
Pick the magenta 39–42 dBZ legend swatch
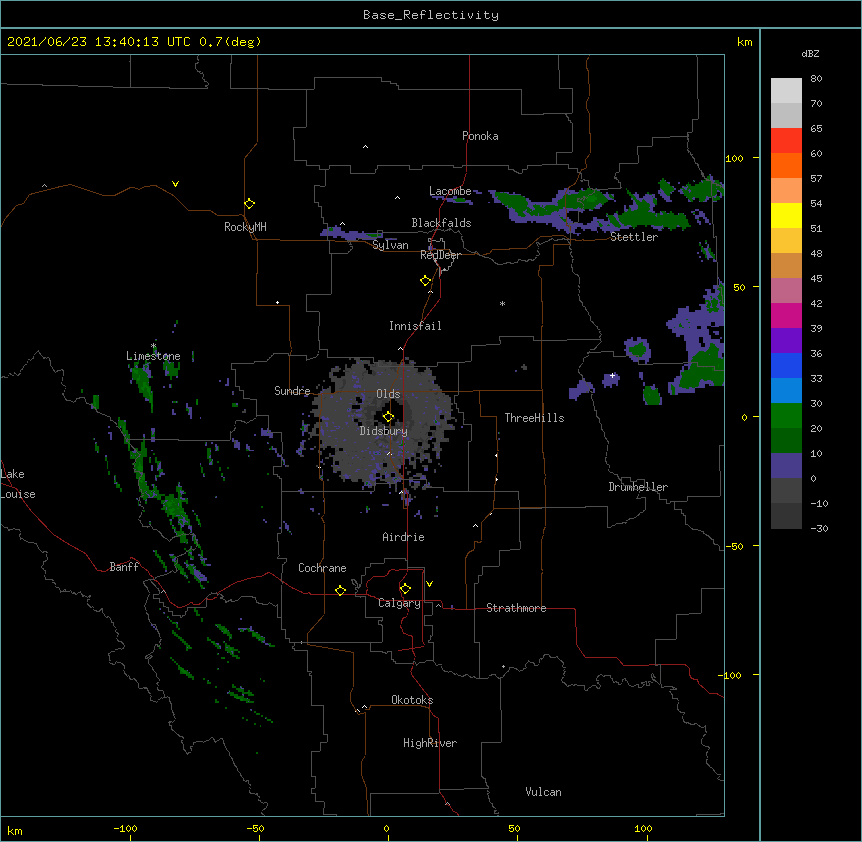point(786,315)
